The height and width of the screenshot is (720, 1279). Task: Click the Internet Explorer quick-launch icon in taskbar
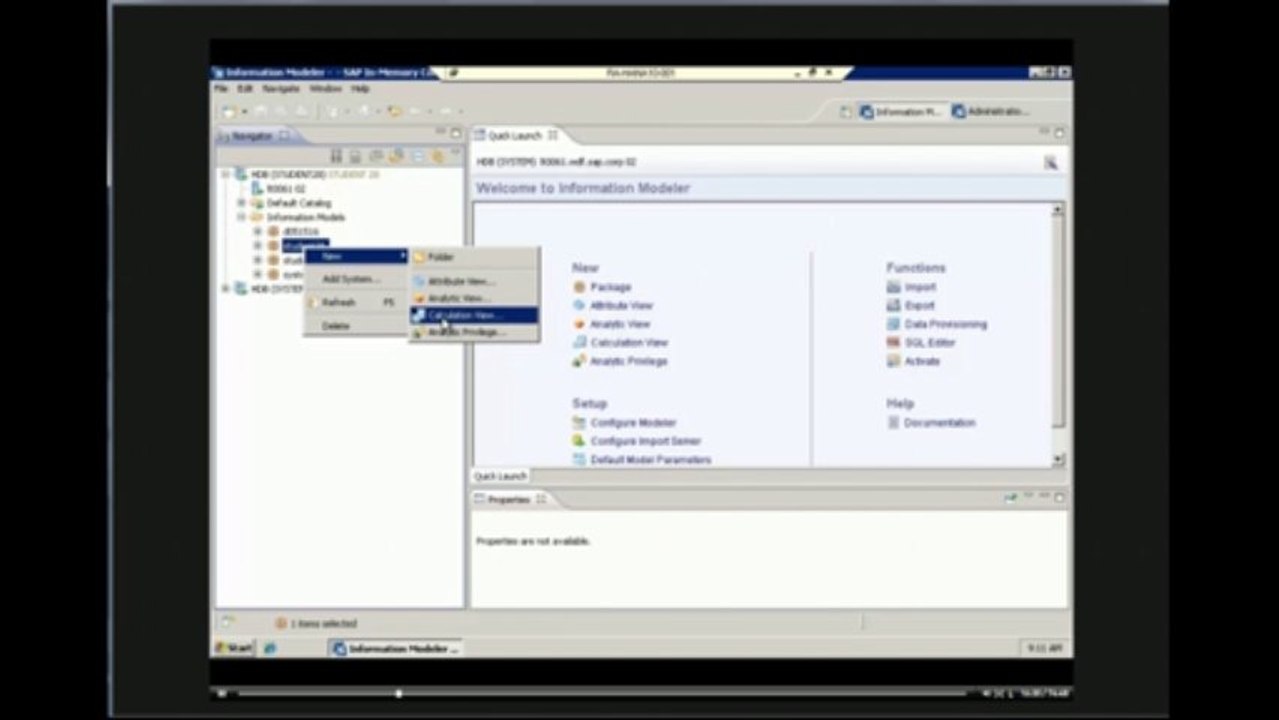[270, 648]
